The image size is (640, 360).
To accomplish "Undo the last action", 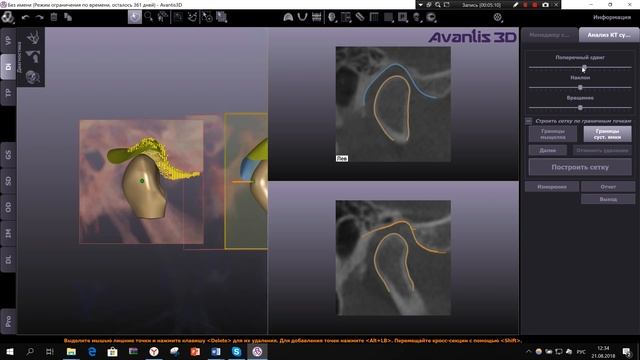I will (x=25, y=18).
